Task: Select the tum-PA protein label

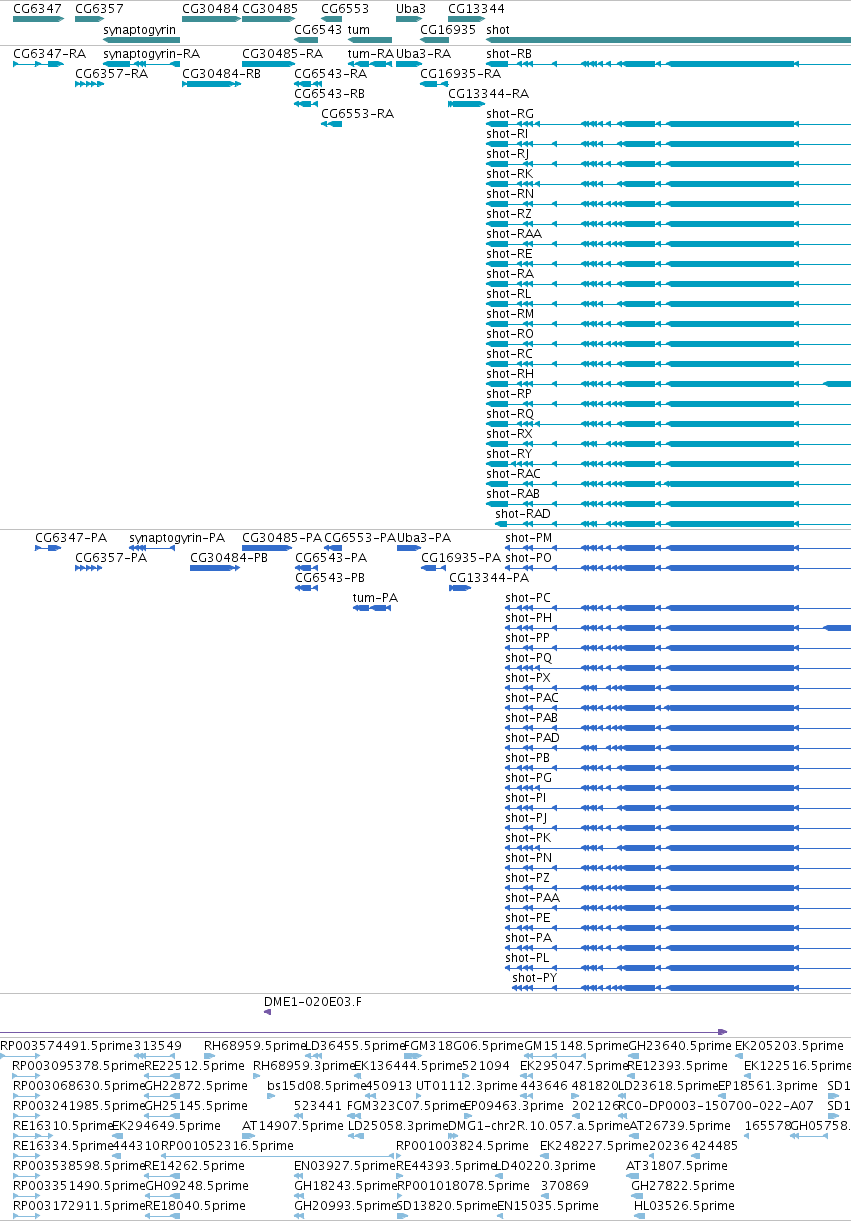Action: point(375,598)
